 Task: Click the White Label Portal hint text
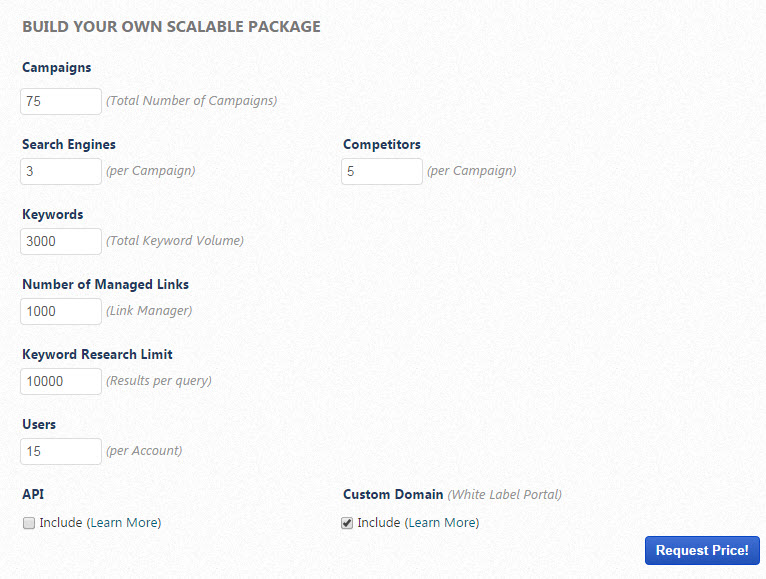pyautogui.click(x=505, y=495)
